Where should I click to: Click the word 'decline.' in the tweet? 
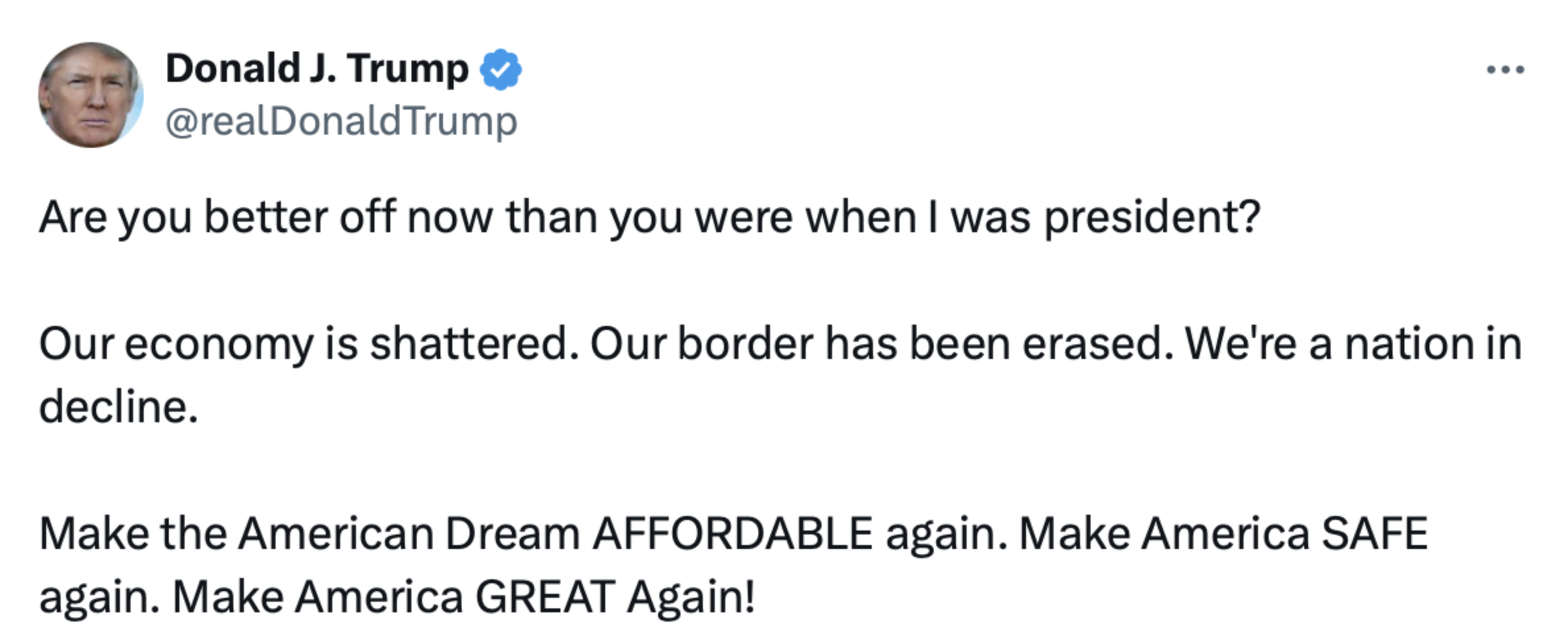(119, 407)
